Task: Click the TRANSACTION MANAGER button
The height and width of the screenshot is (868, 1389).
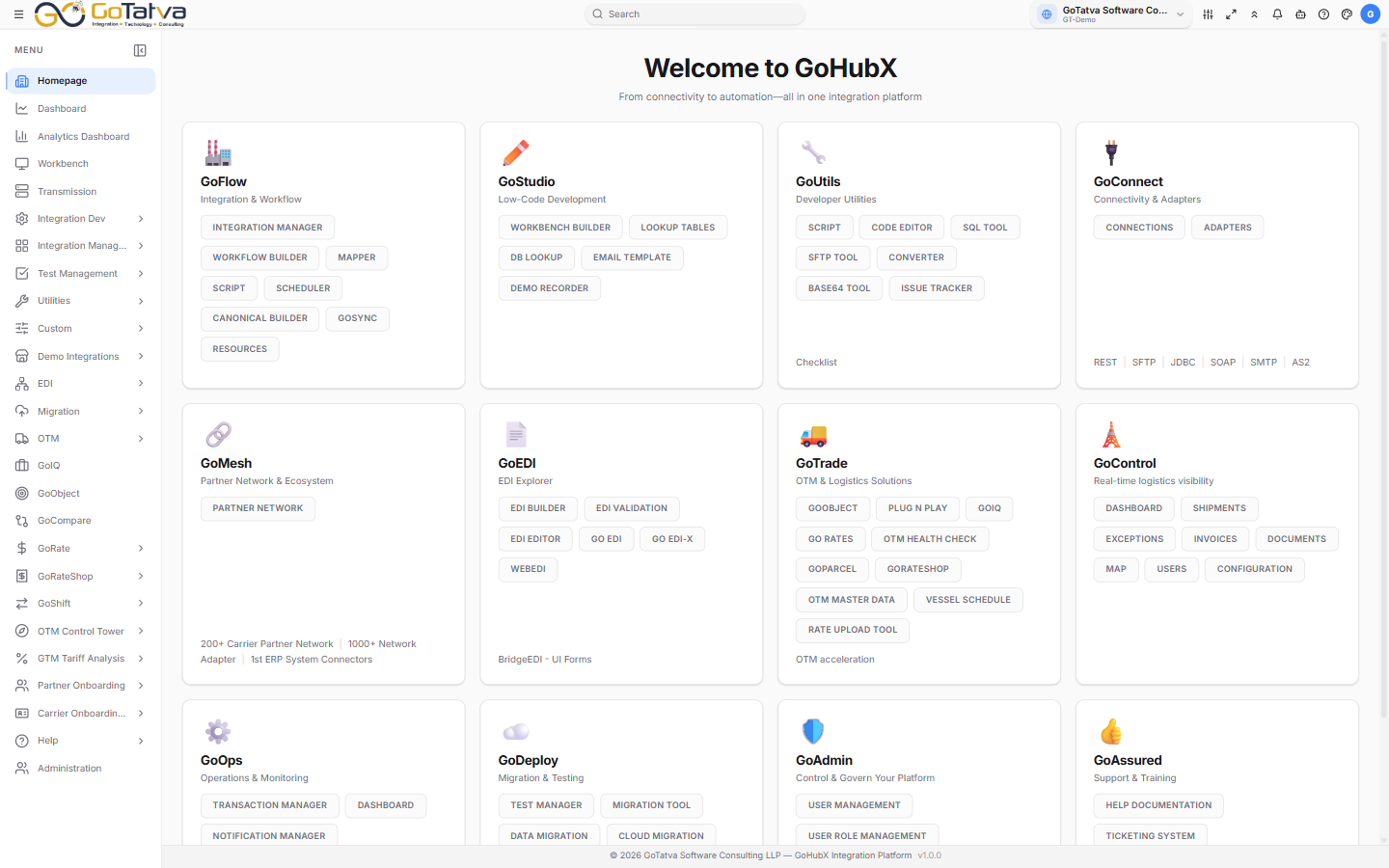Action: tap(270, 805)
